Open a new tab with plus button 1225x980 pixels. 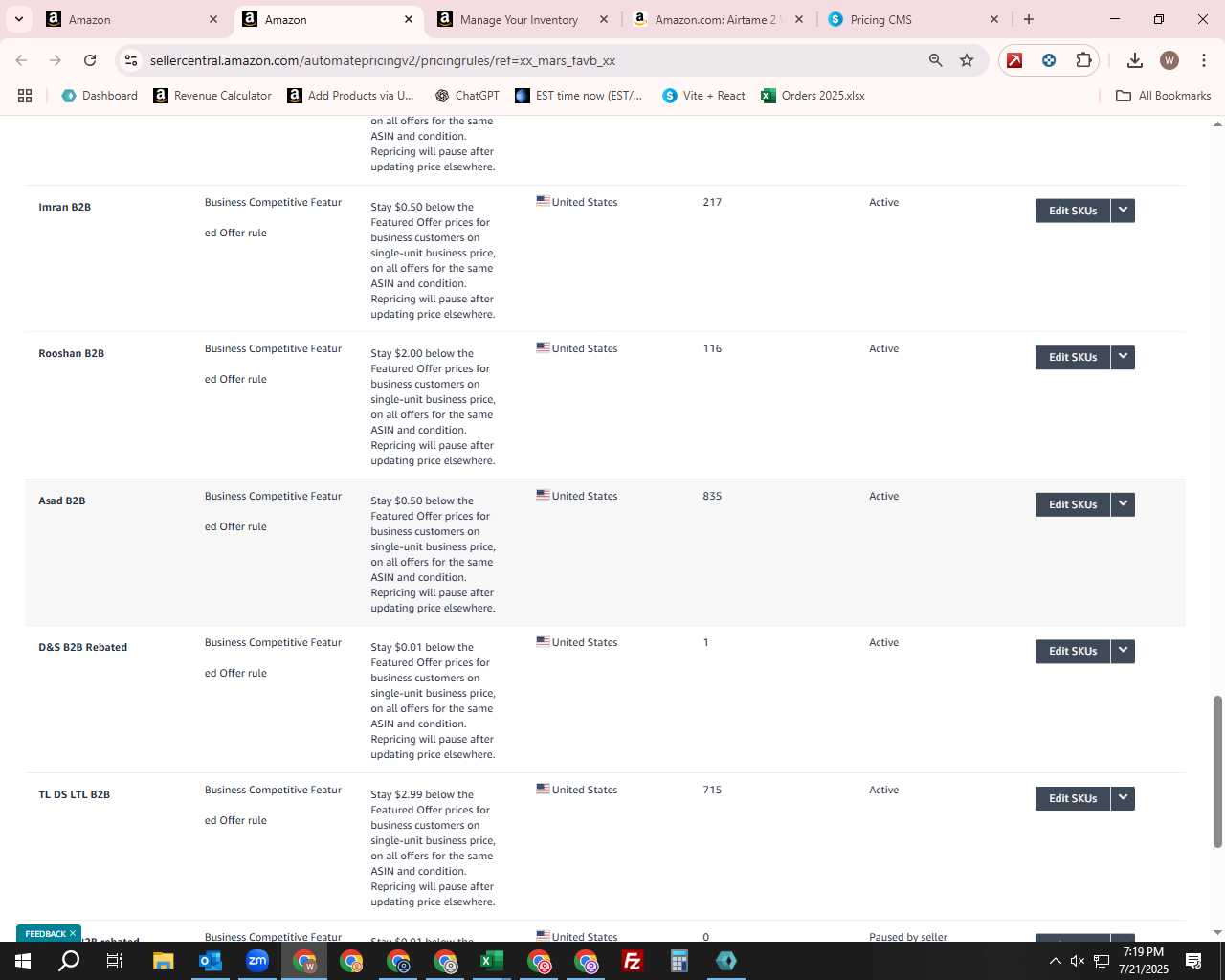[x=1029, y=19]
